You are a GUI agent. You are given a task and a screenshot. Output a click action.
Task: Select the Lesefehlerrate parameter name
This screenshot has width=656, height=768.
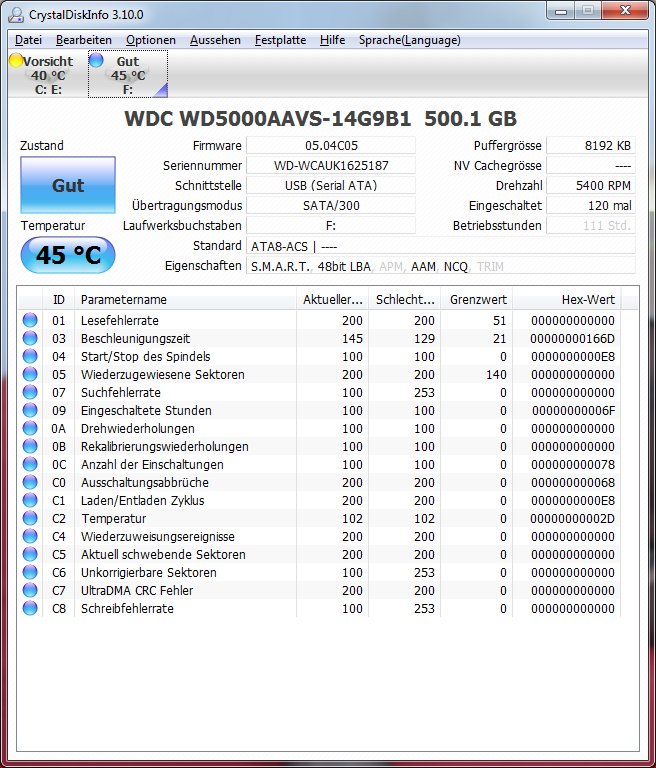(x=120, y=320)
